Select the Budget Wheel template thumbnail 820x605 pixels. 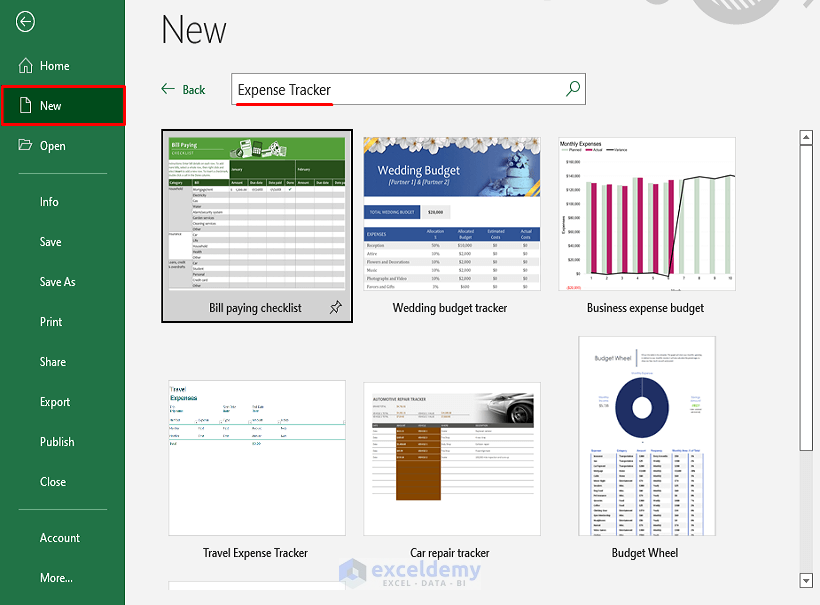[x=647, y=436]
